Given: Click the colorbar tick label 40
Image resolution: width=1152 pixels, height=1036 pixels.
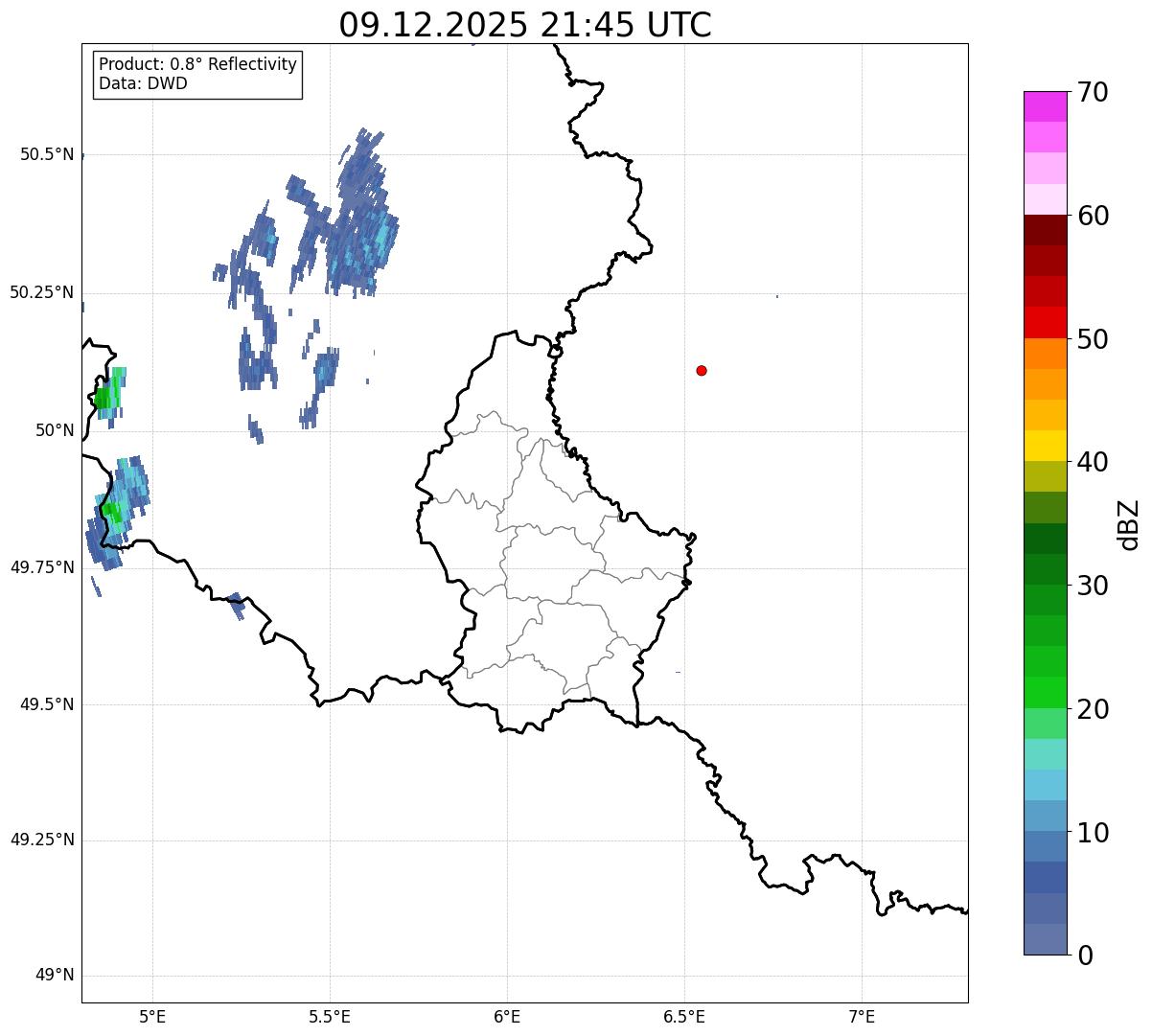Looking at the screenshot, I should (1092, 463).
